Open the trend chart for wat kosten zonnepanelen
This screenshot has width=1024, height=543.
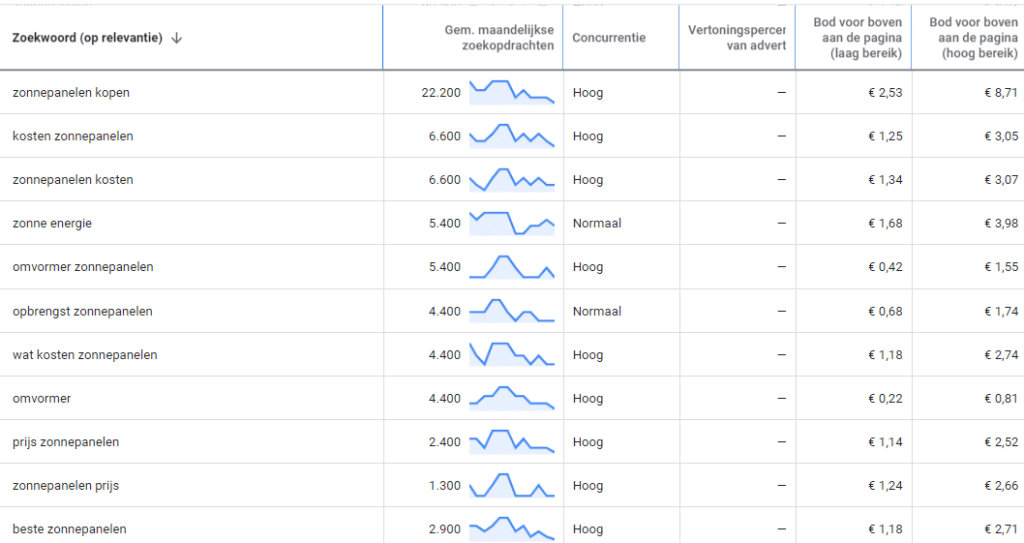pyautogui.click(x=511, y=355)
